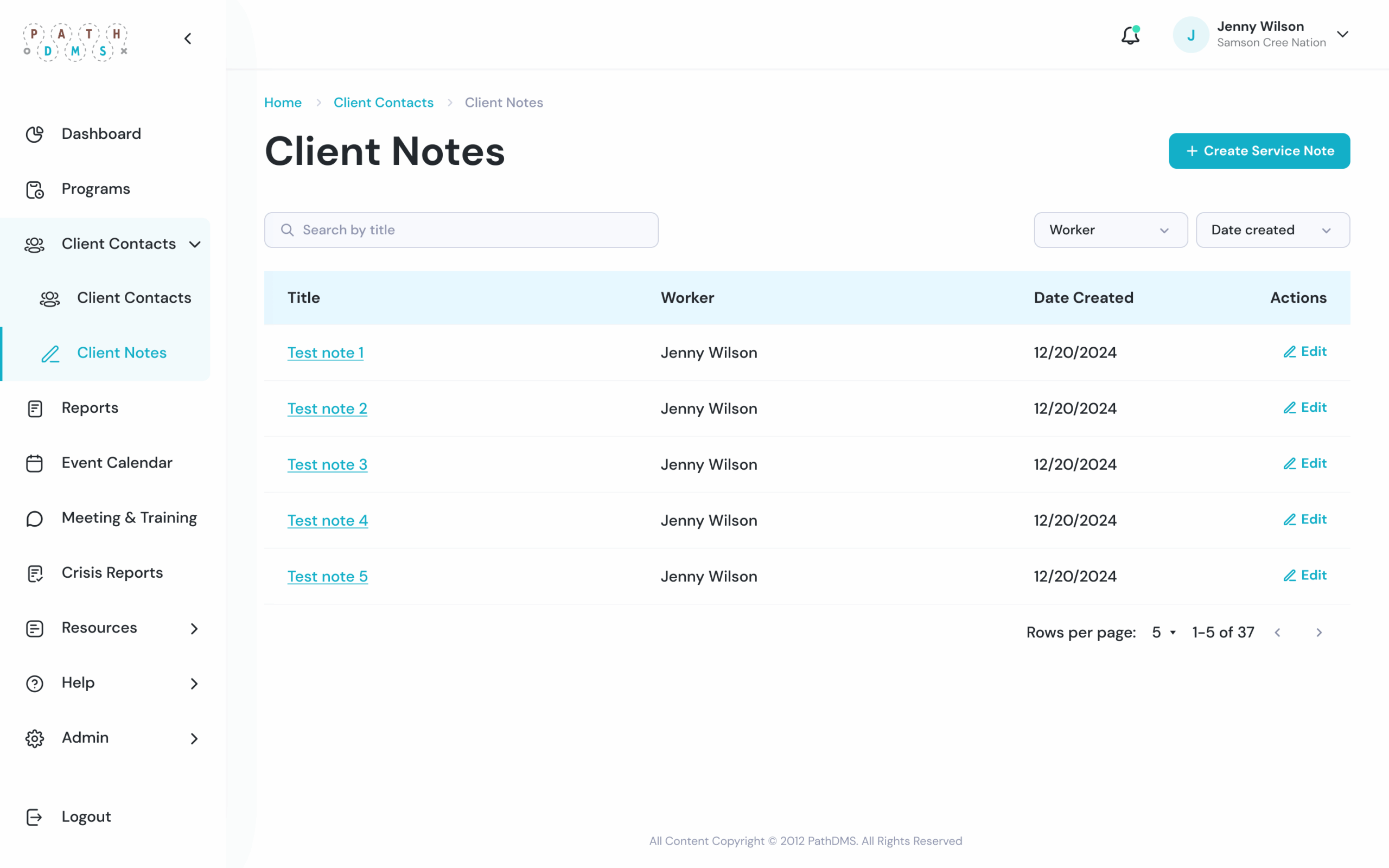Image resolution: width=1389 pixels, height=868 pixels.
Task: Click the Client Notes page heading
Action: (385, 151)
